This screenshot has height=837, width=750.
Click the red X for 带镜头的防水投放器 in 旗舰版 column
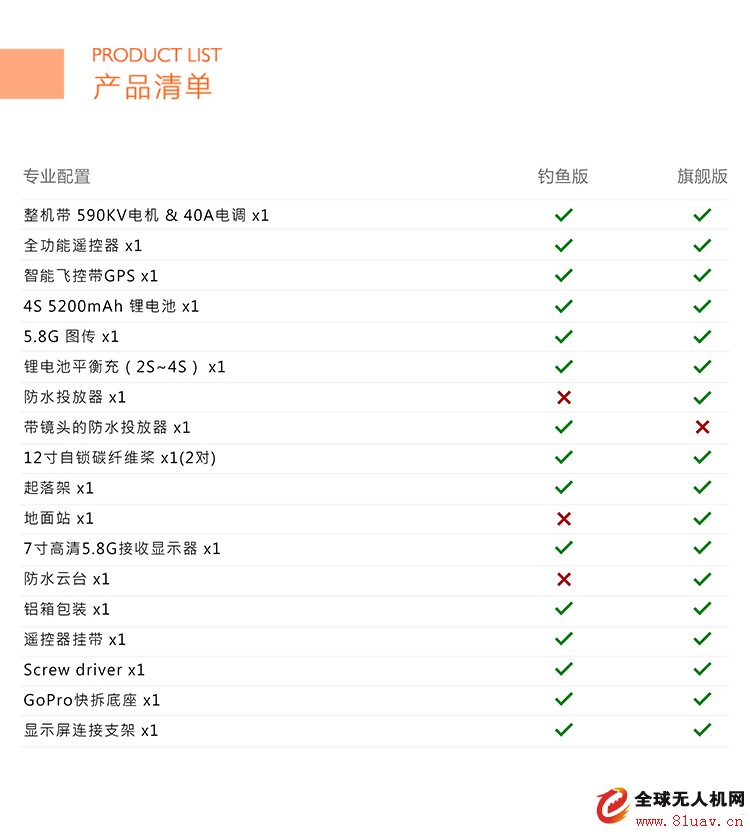(702, 427)
